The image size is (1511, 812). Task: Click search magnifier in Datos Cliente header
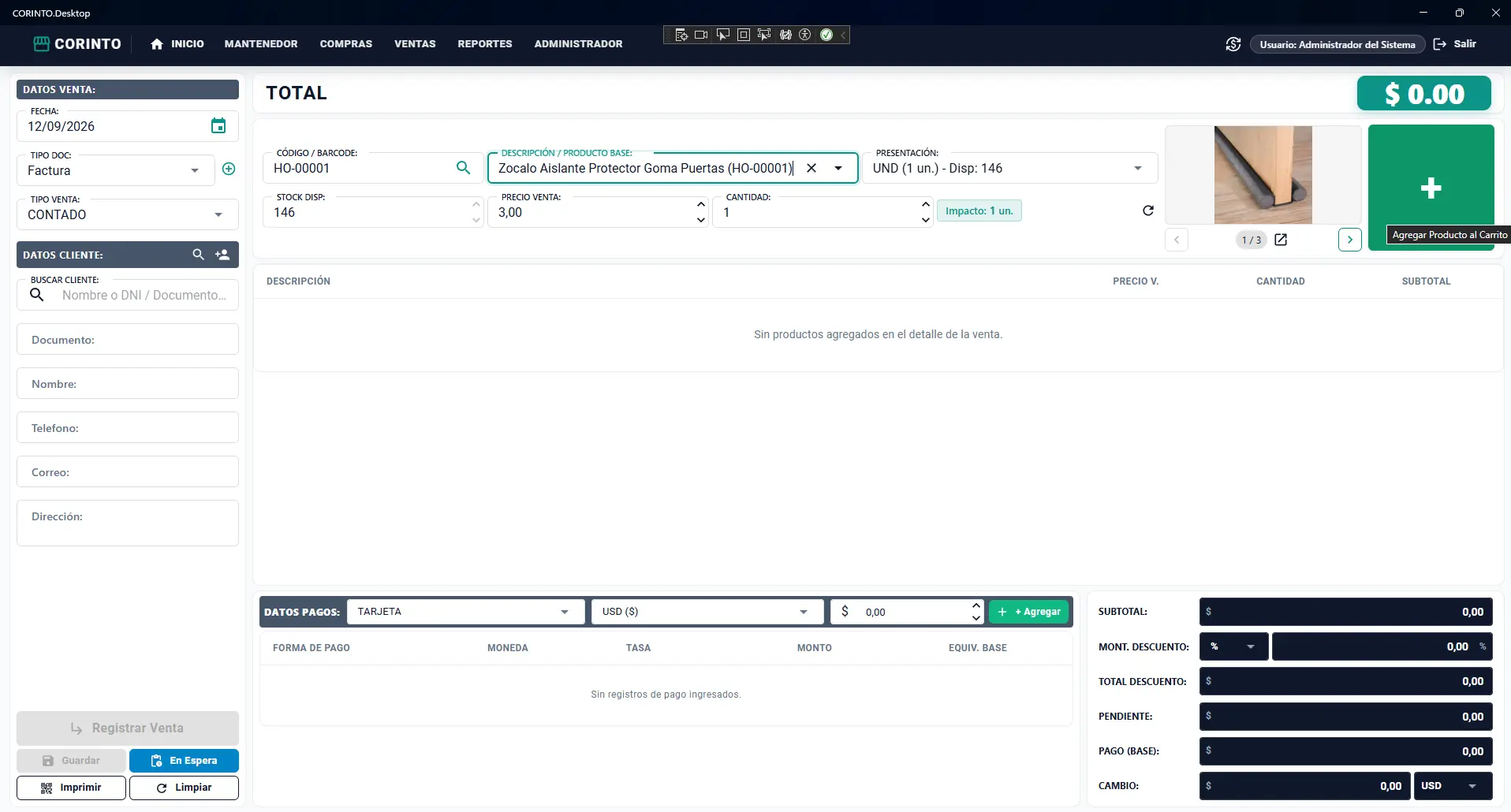coord(199,255)
